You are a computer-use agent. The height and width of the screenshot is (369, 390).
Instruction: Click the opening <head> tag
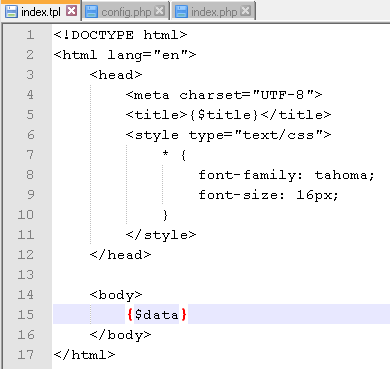click(116, 75)
